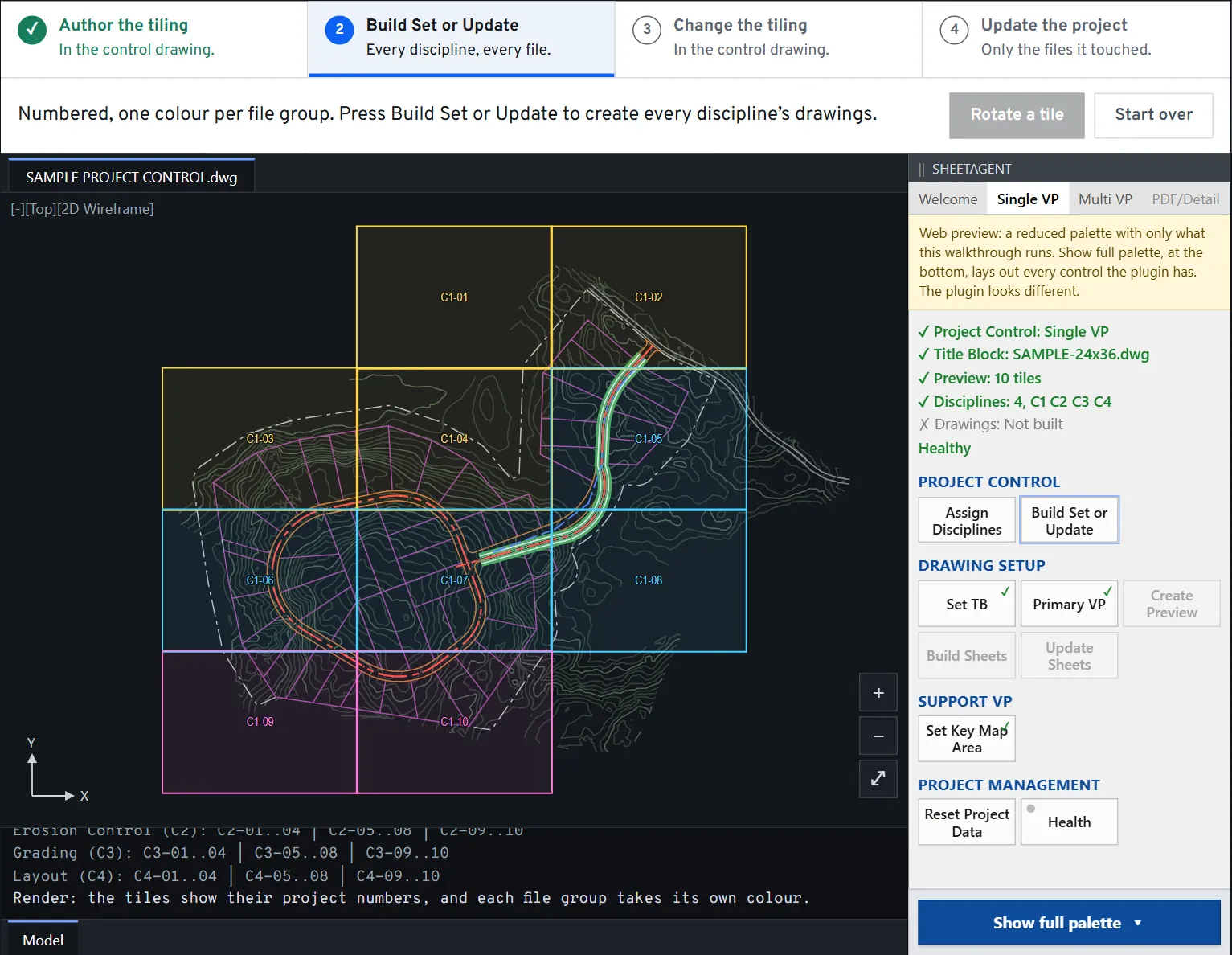Select tile C1-01 in the drawing
The width and height of the screenshot is (1232, 955).
coord(454,297)
